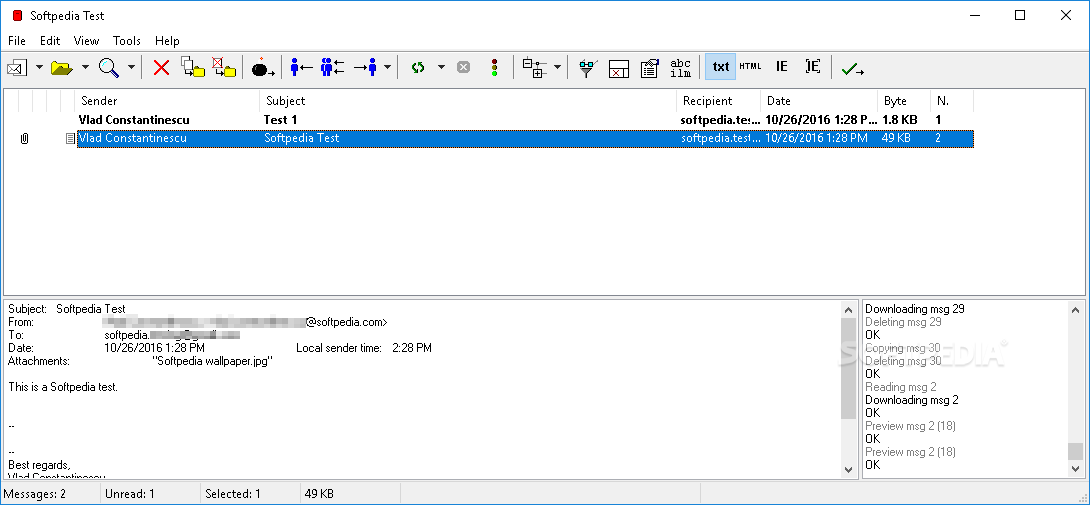Sort by the Recipient column header

[718, 101]
